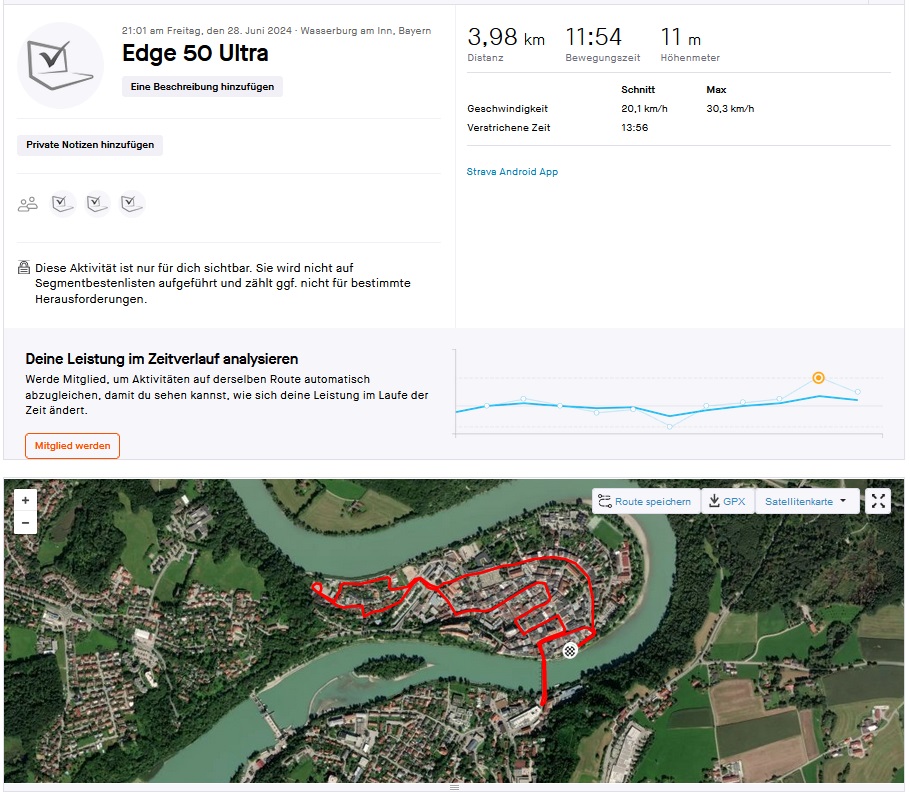Click Private Notizen hinzufügen
The image size is (910, 792).
(90, 145)
